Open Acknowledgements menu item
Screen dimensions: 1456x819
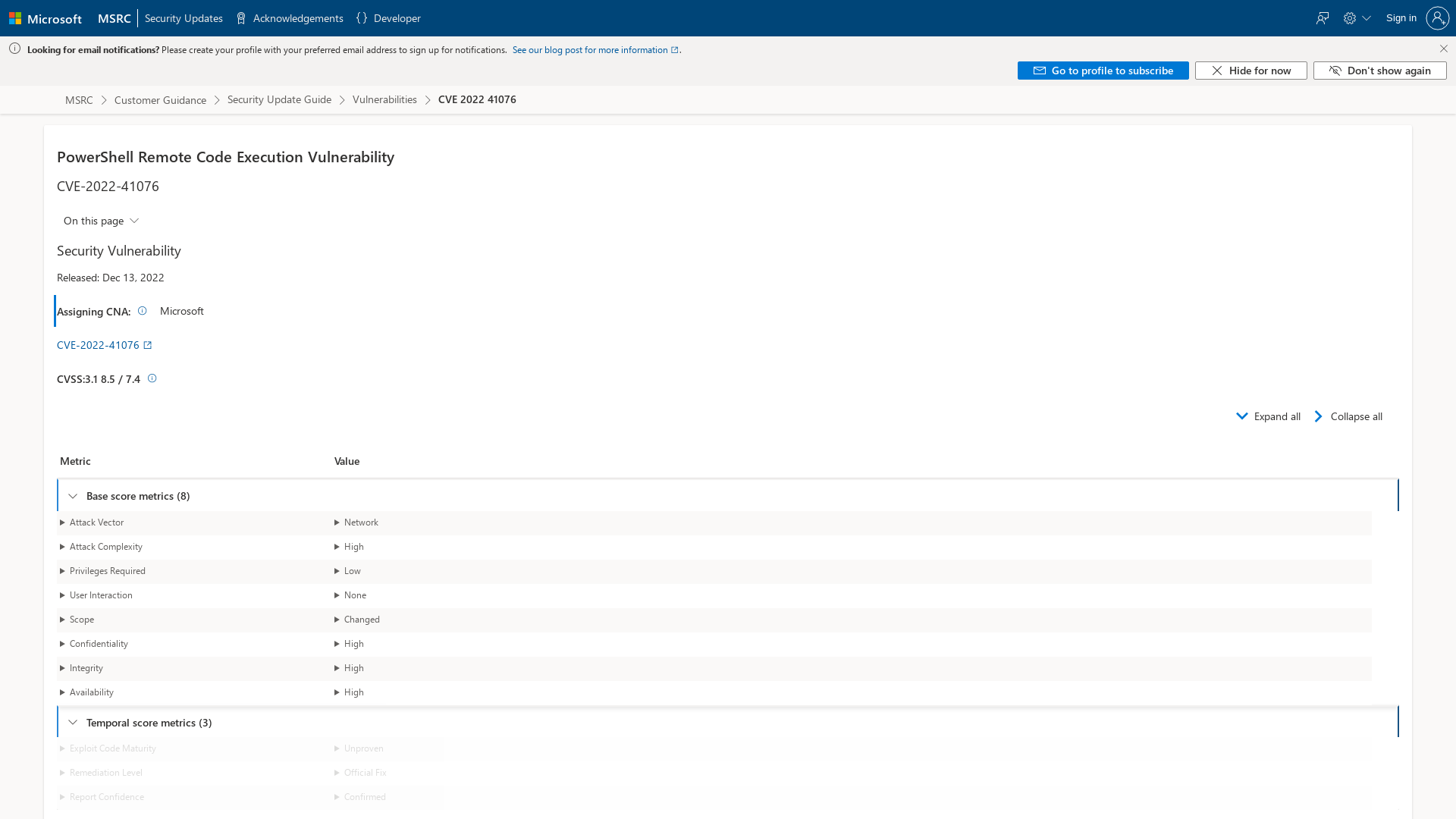click(289, 18)
